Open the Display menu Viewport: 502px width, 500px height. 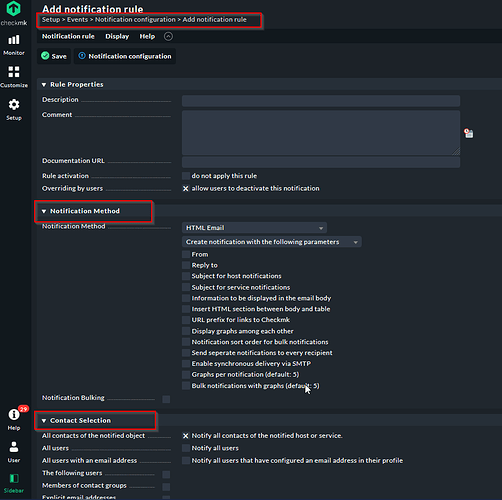point(117,36)
